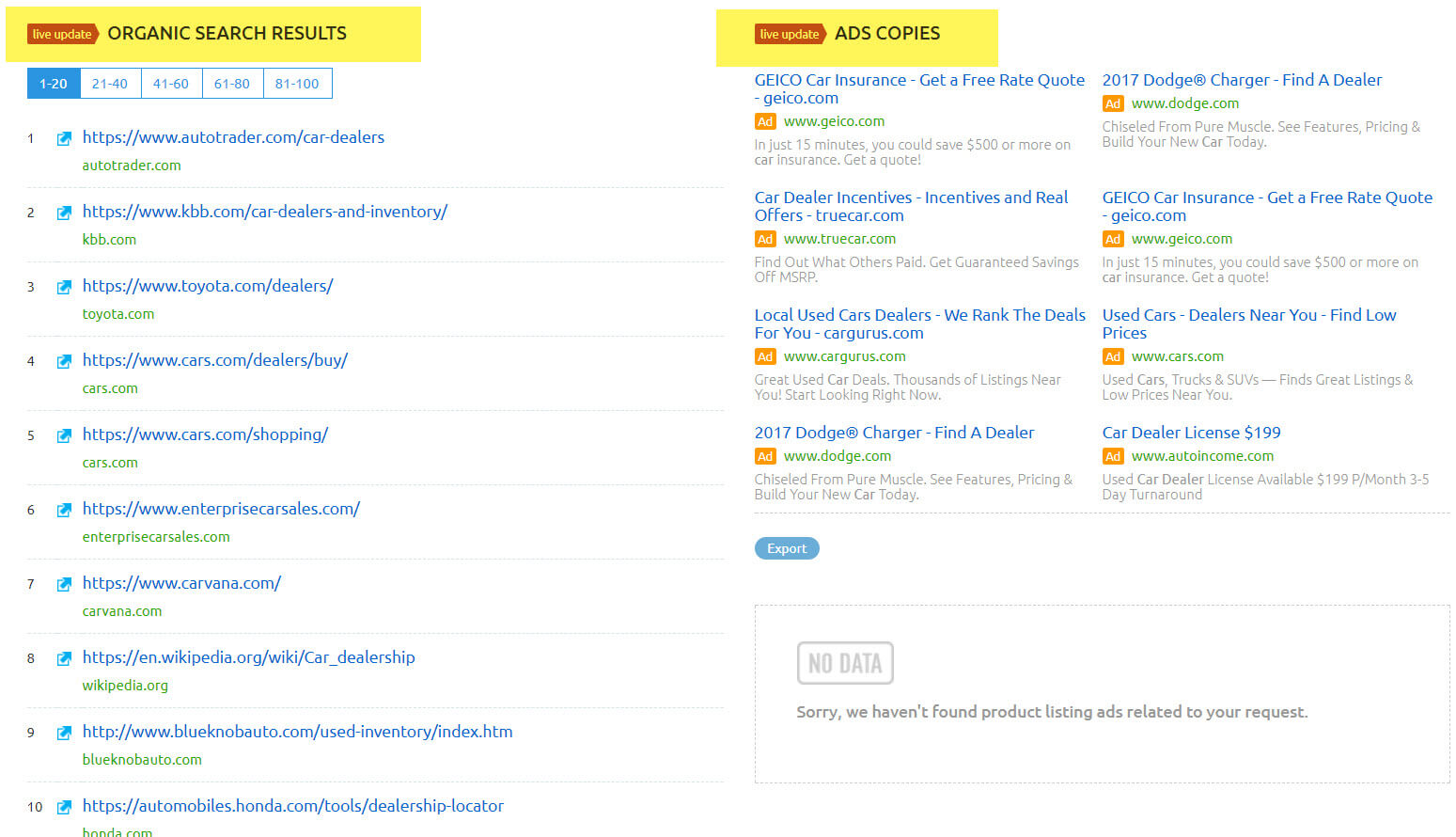Select 'Great Used Car Deals' ad description

click(x=908, y=387)
